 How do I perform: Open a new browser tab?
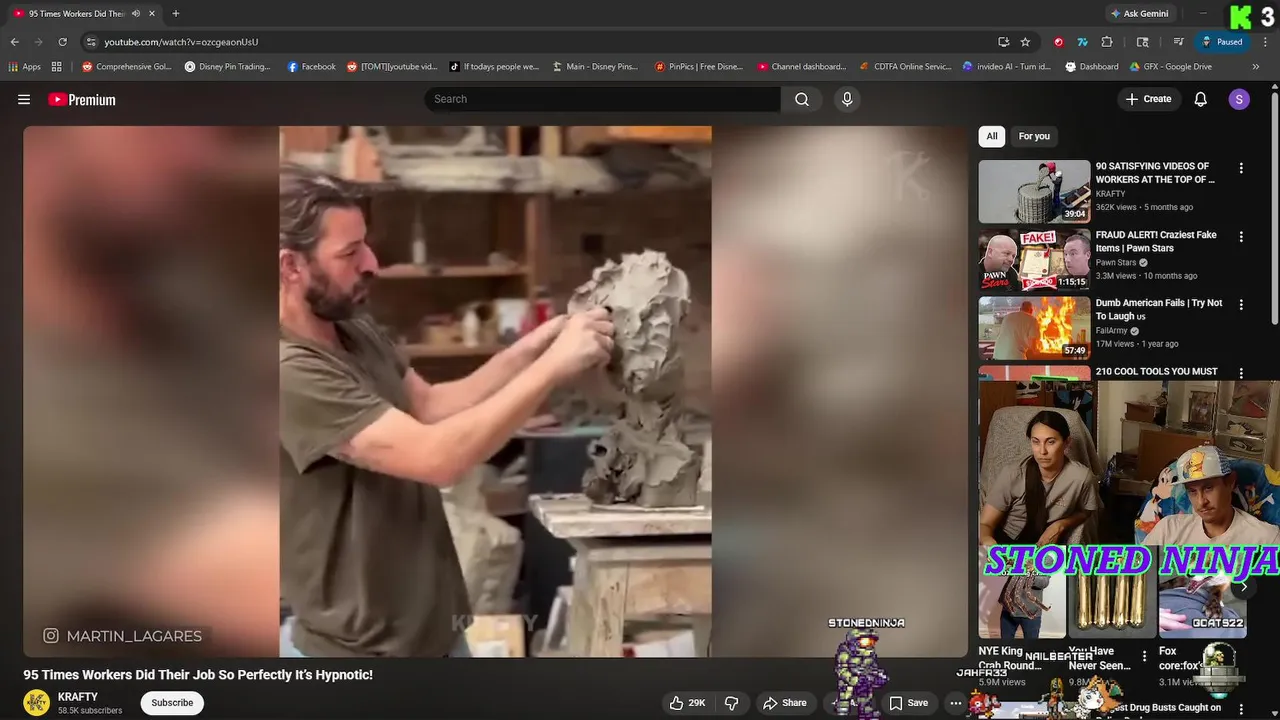pos(176,13)
